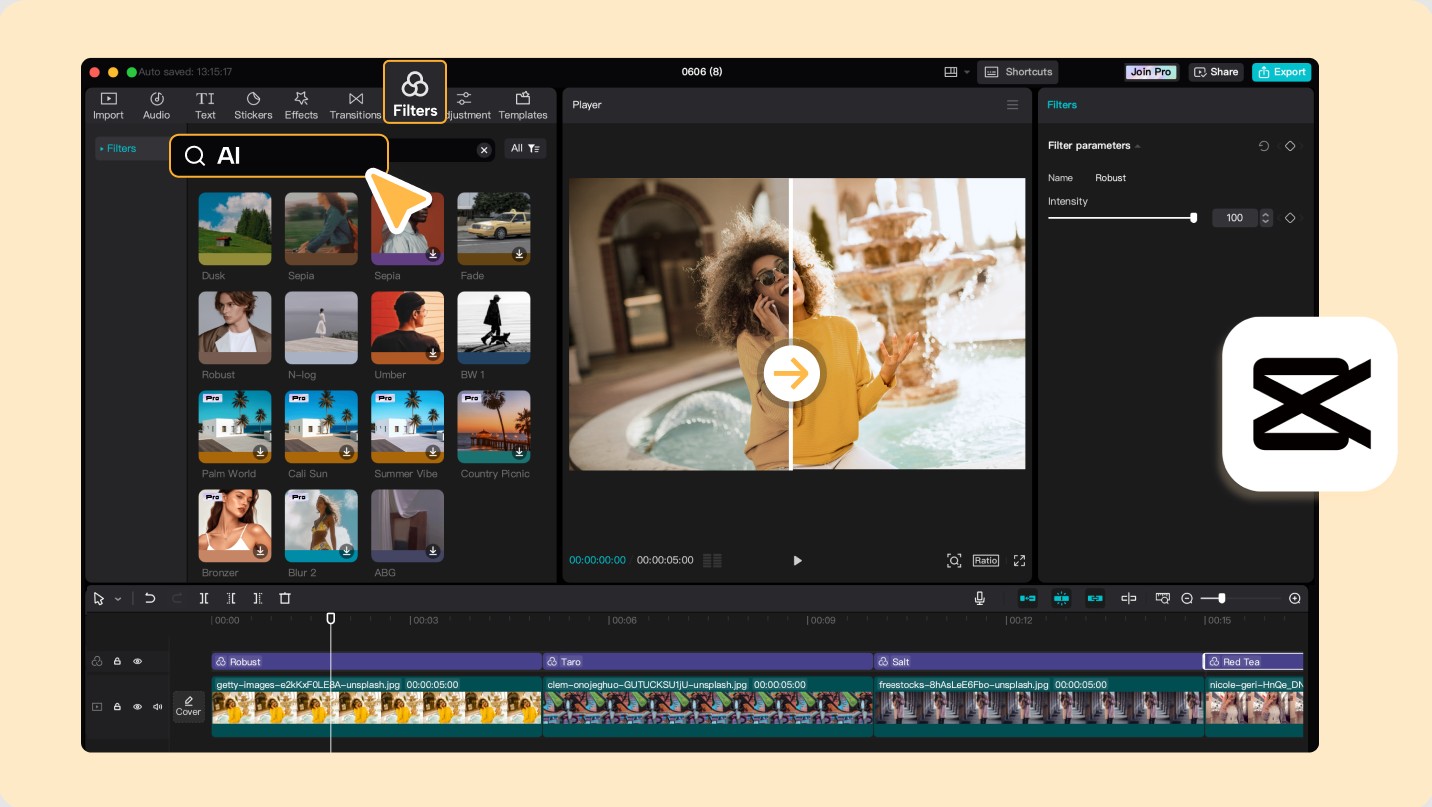The image size is (1432, 807).
Task: Reset filter parameters with the reset icon
Action: point(1264,146)
